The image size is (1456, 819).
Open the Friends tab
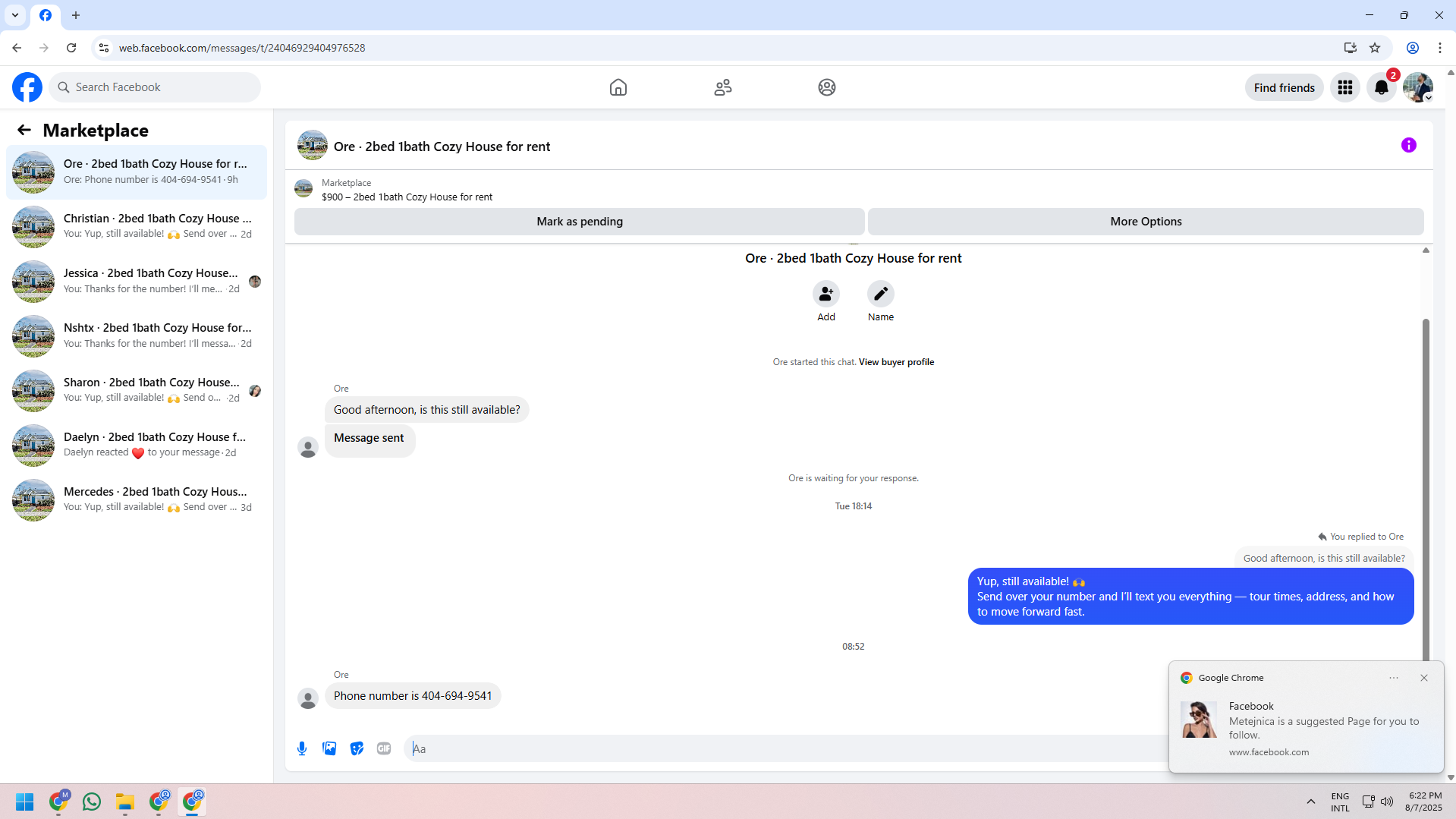[x=722, y=87]
